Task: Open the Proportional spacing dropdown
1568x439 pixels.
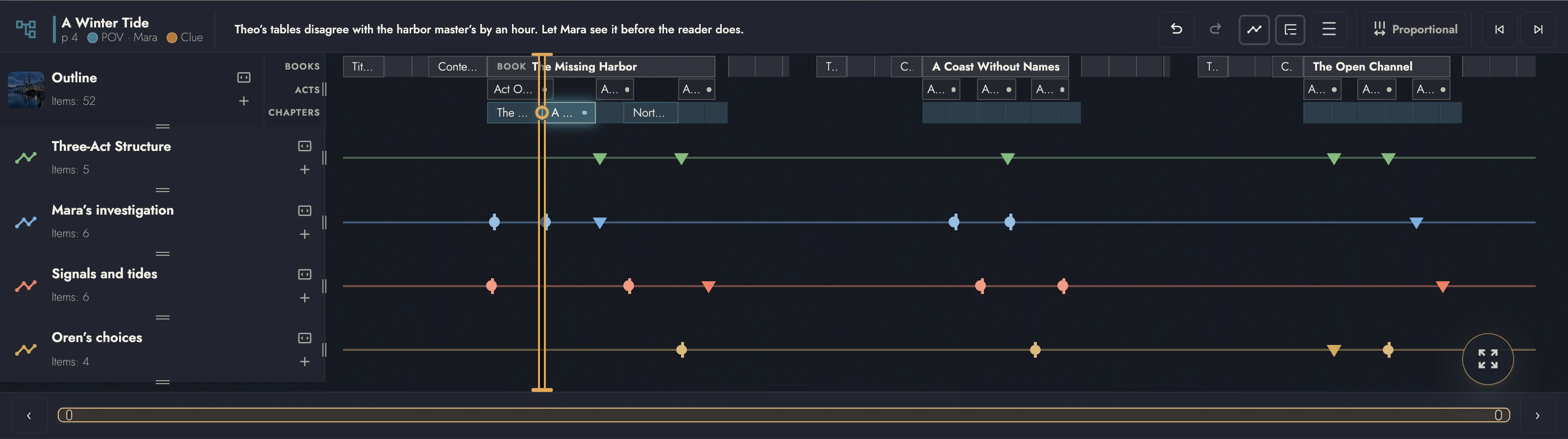Action: 1415,29
